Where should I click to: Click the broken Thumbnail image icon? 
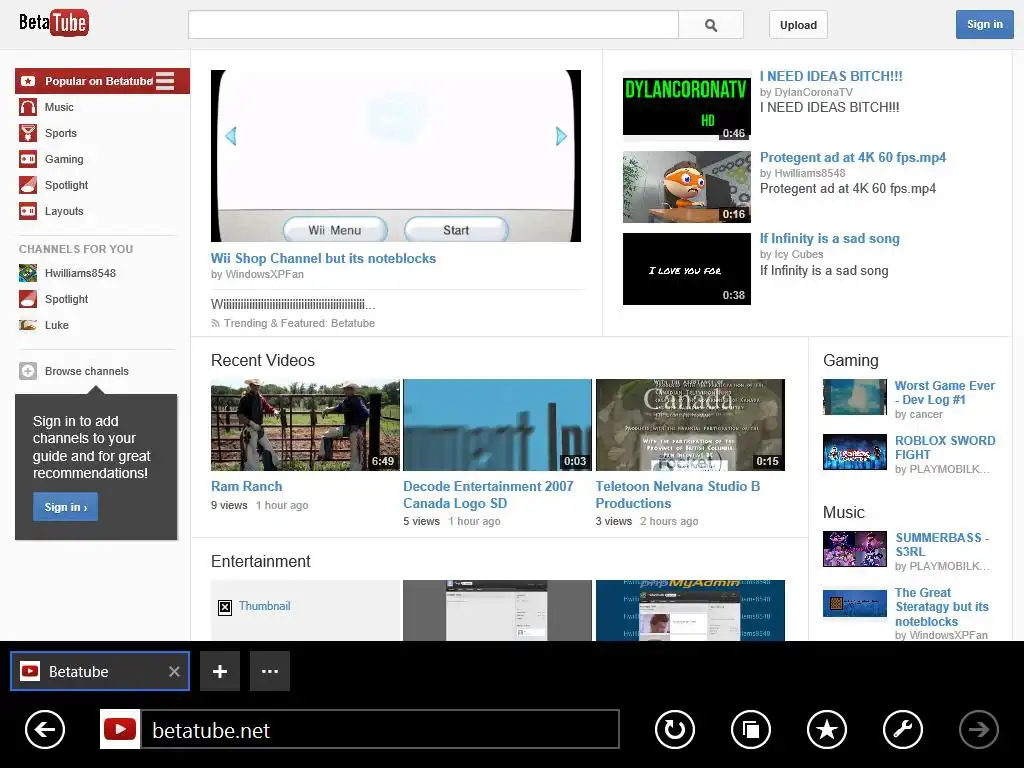[x=225, y=608]
